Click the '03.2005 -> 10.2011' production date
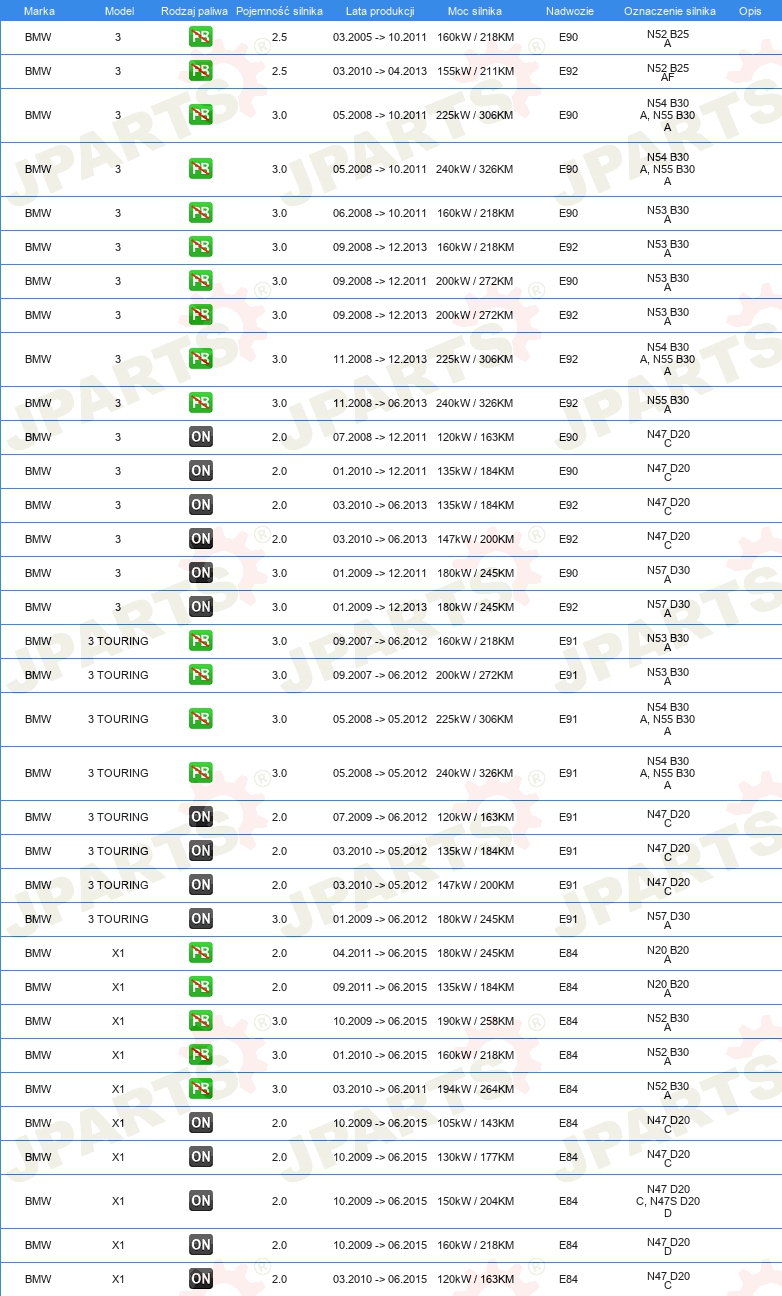The height and width of the screenshot is (1296, 782). tap(380, 37)
